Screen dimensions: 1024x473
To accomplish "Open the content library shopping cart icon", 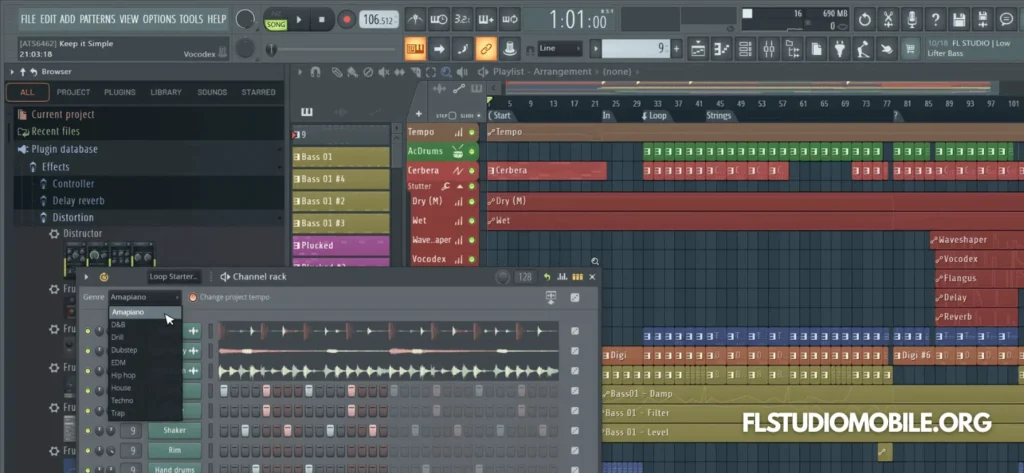I will [909, 48].
